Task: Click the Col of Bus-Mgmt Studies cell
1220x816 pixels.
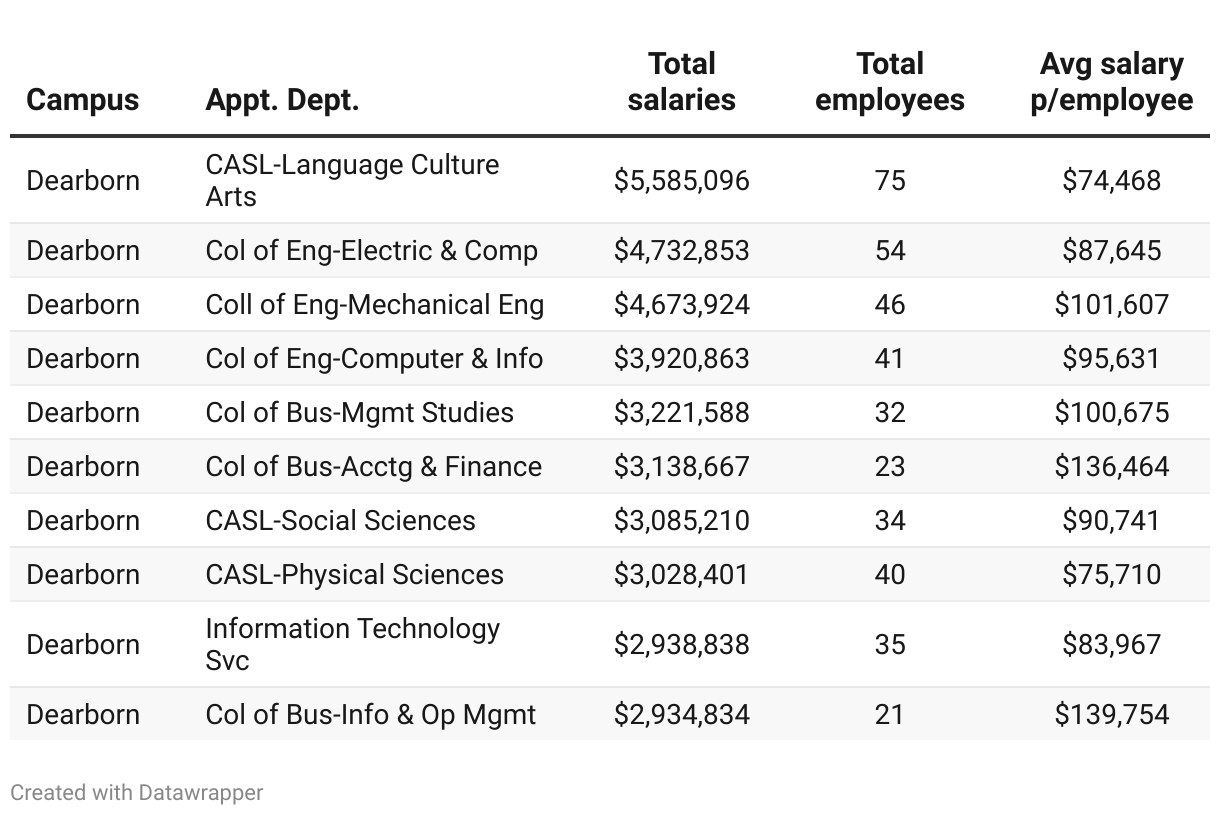Action: (x=359, y=412)
